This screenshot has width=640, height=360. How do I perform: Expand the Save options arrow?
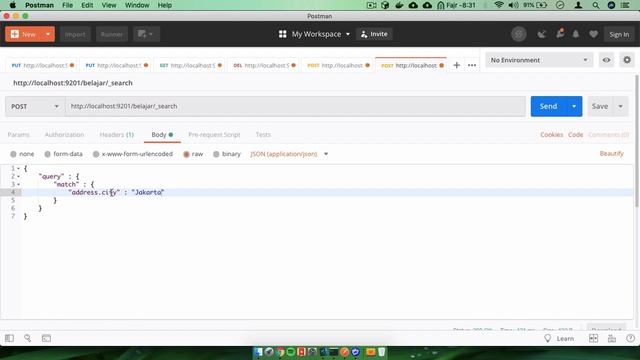point(620,106)
